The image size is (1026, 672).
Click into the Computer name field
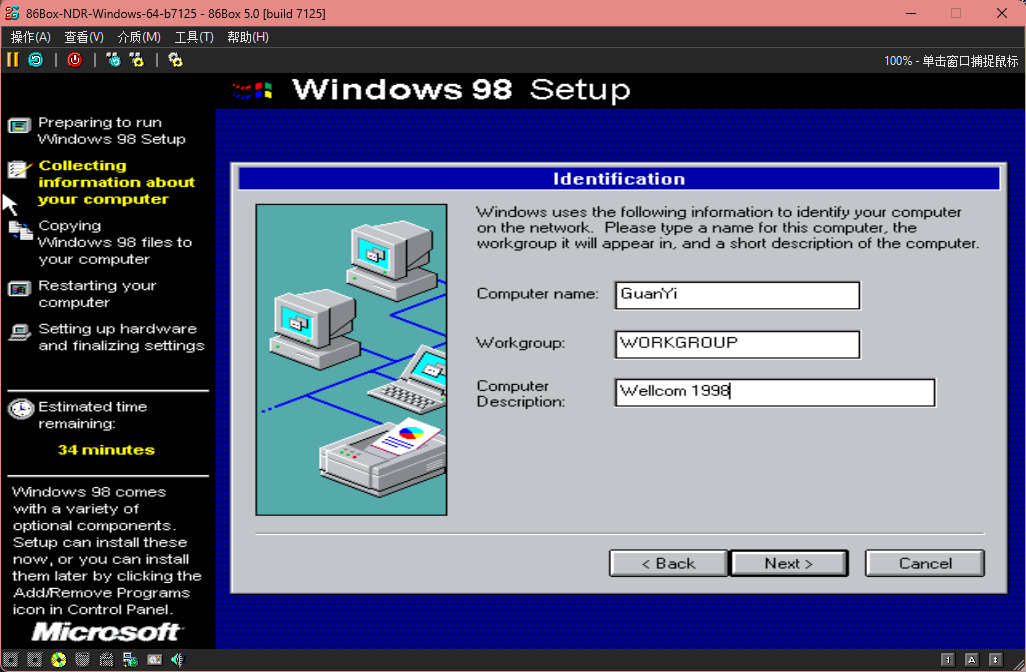(737, 295)
